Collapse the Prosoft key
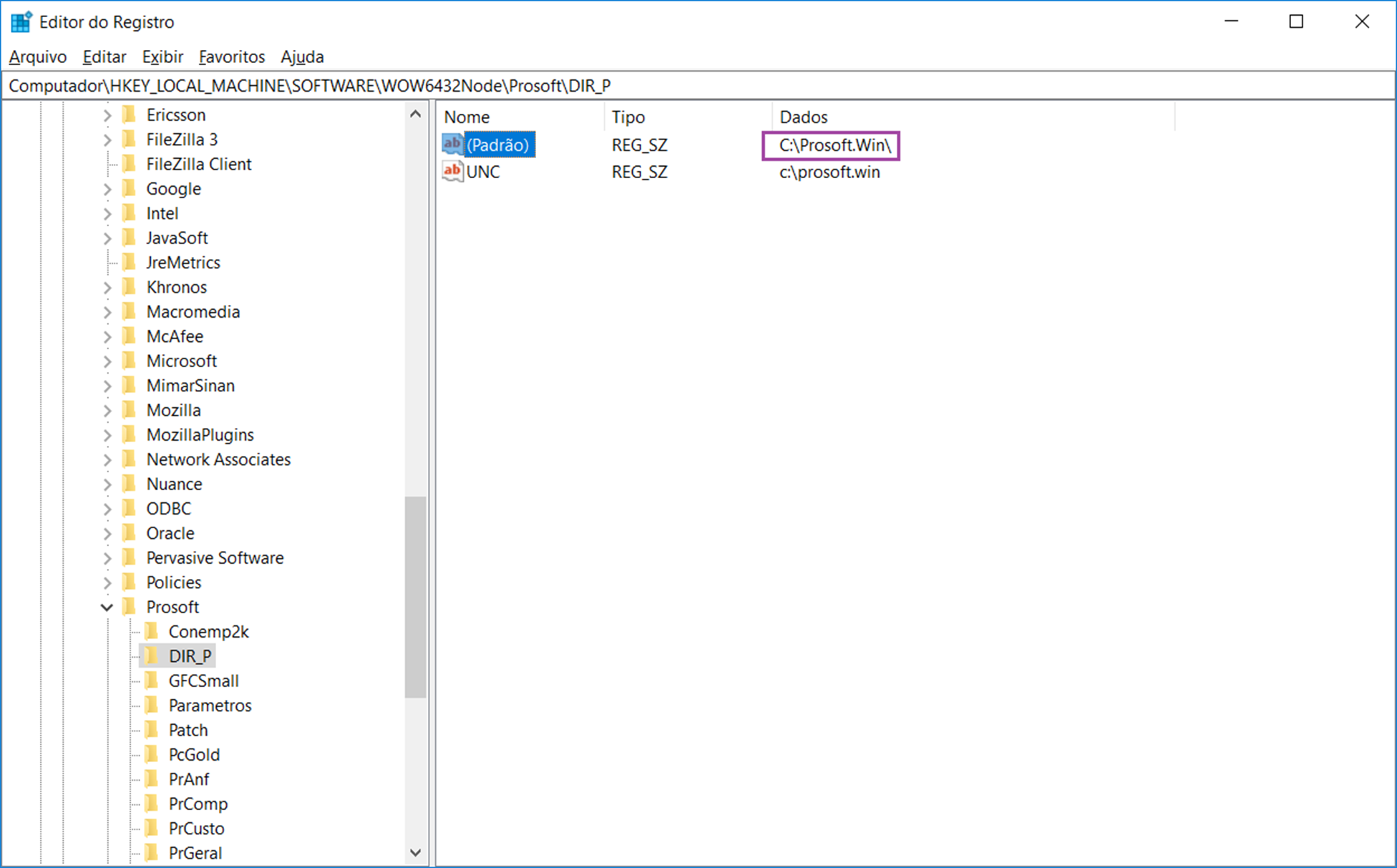 coord(107,608)
